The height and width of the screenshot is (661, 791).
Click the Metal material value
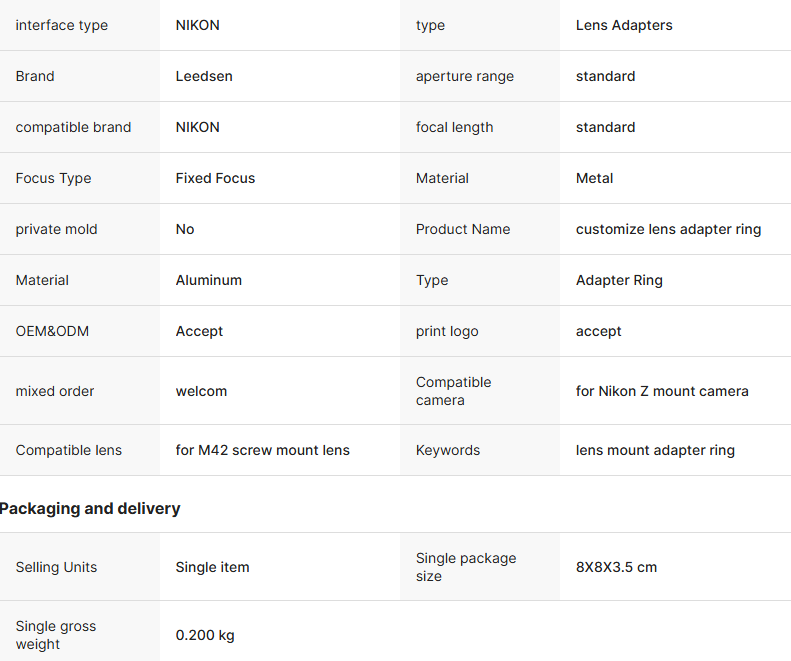(594, 178)
